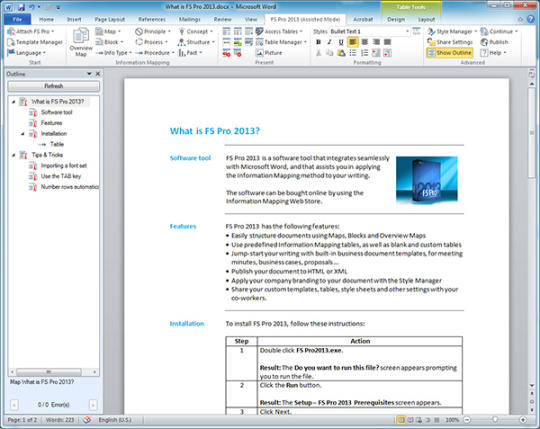540x429 pixels.
Task: Click the Refresh button in Outline pane
Action: tap(54, 86)
